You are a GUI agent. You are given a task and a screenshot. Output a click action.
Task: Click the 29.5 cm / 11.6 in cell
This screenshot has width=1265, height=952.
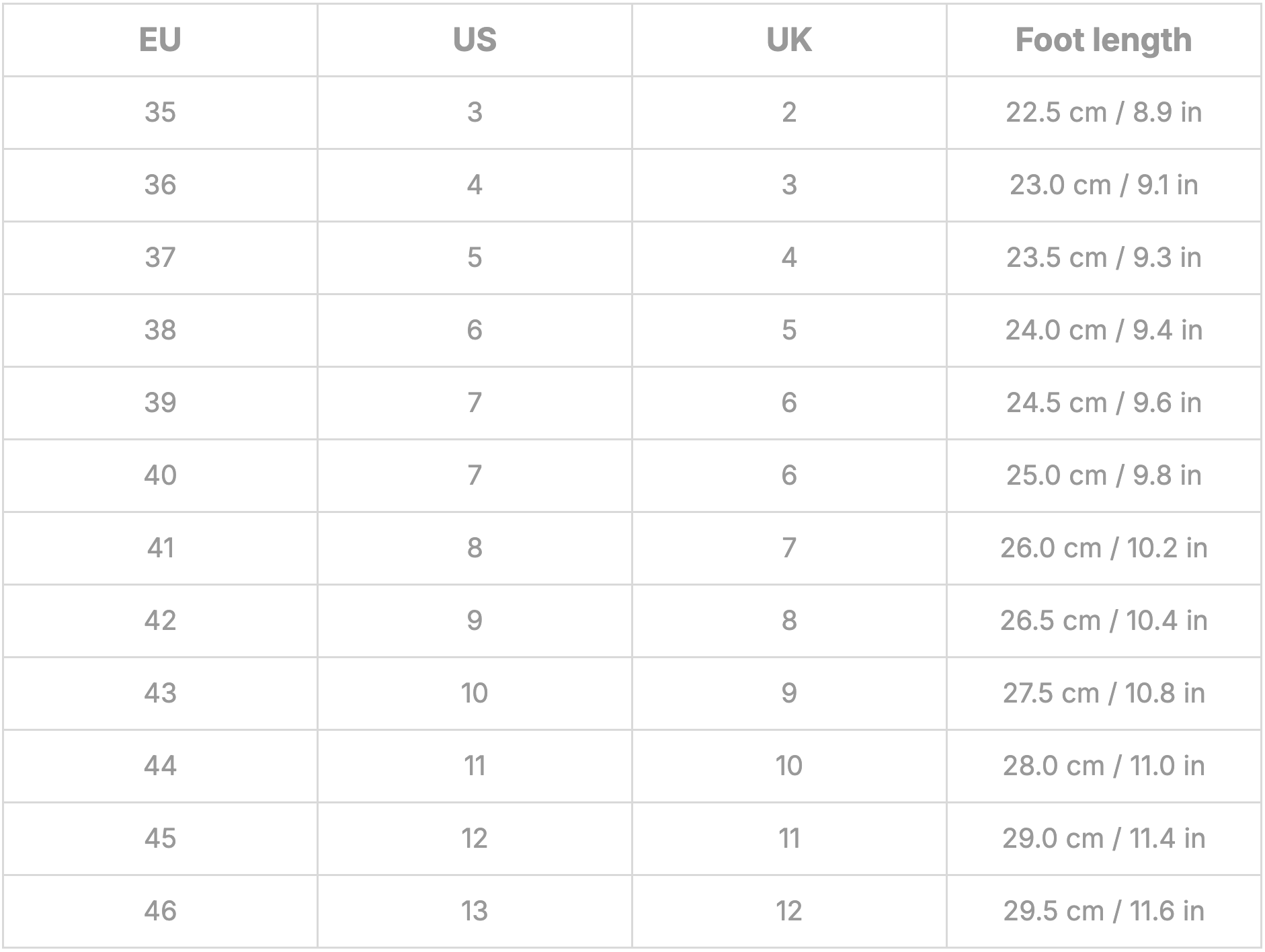[x=1104, y=911]
